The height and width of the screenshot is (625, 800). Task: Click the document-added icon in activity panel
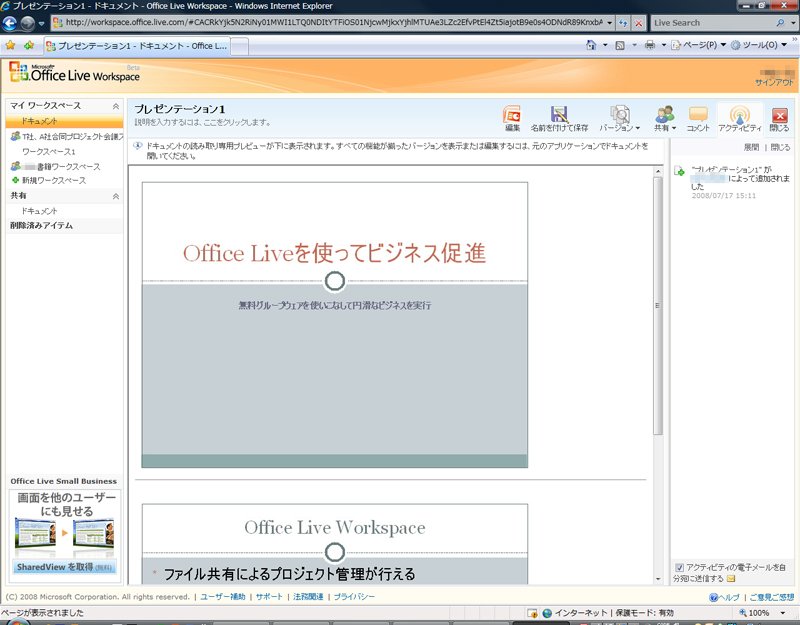[x=680, y=171]
